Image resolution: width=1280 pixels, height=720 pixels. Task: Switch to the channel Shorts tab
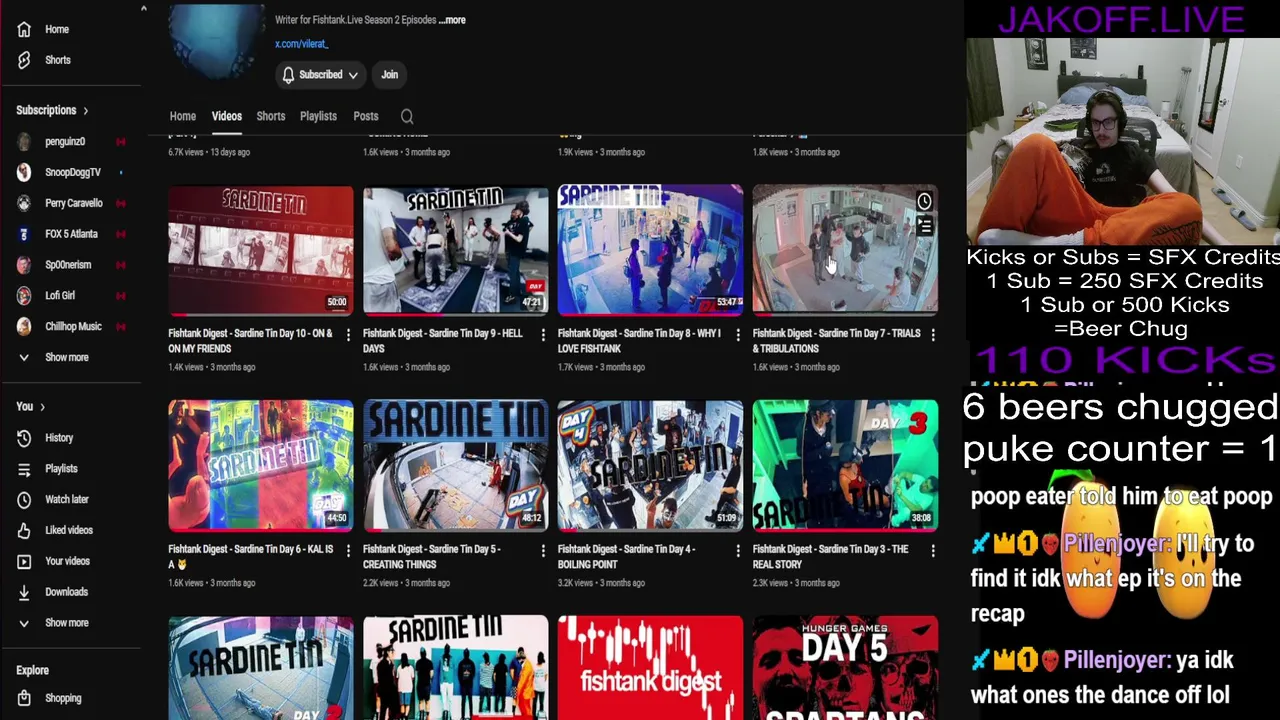[x=271, y=116]
